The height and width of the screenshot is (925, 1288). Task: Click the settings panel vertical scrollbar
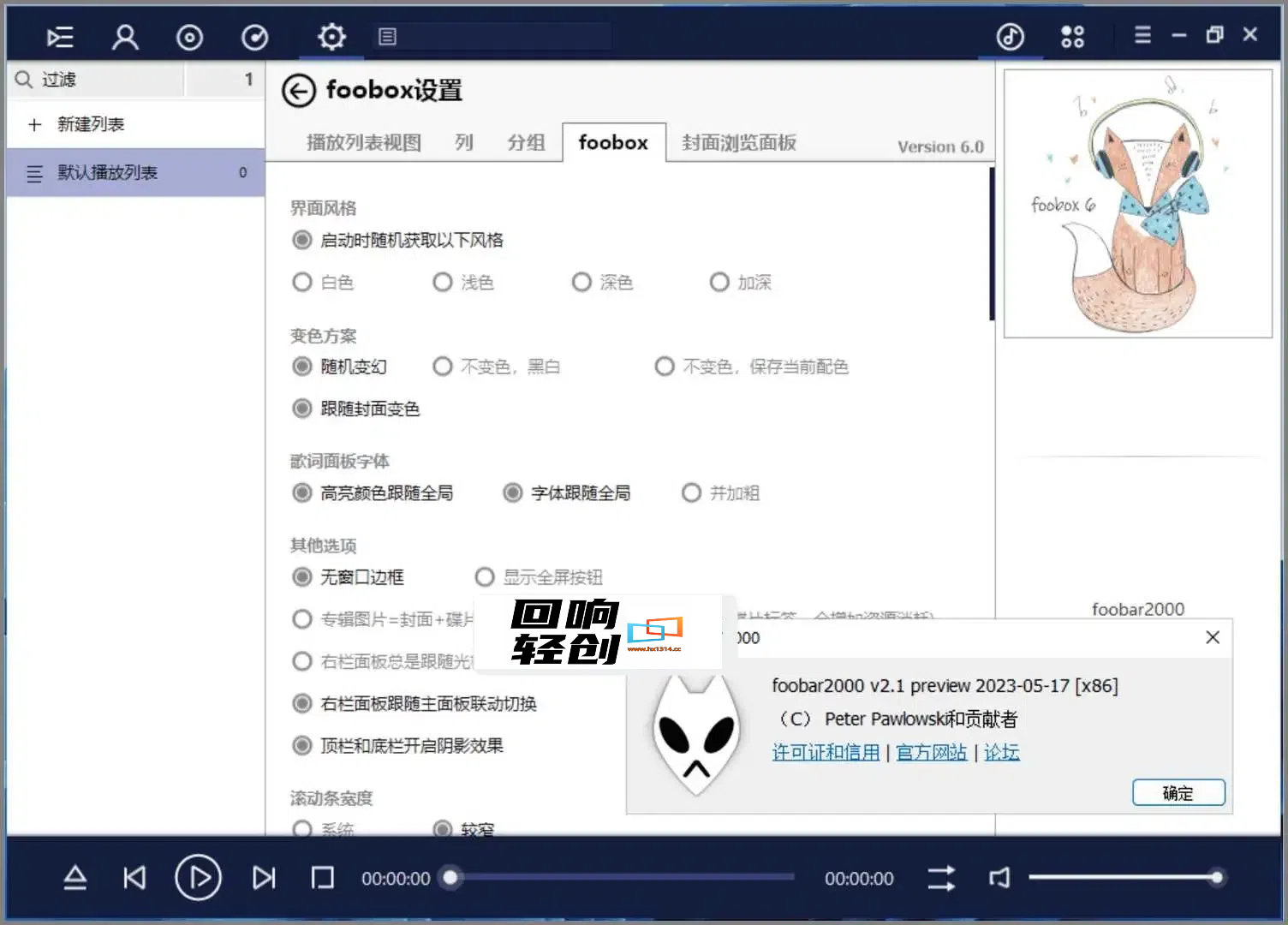click(992, 243)
